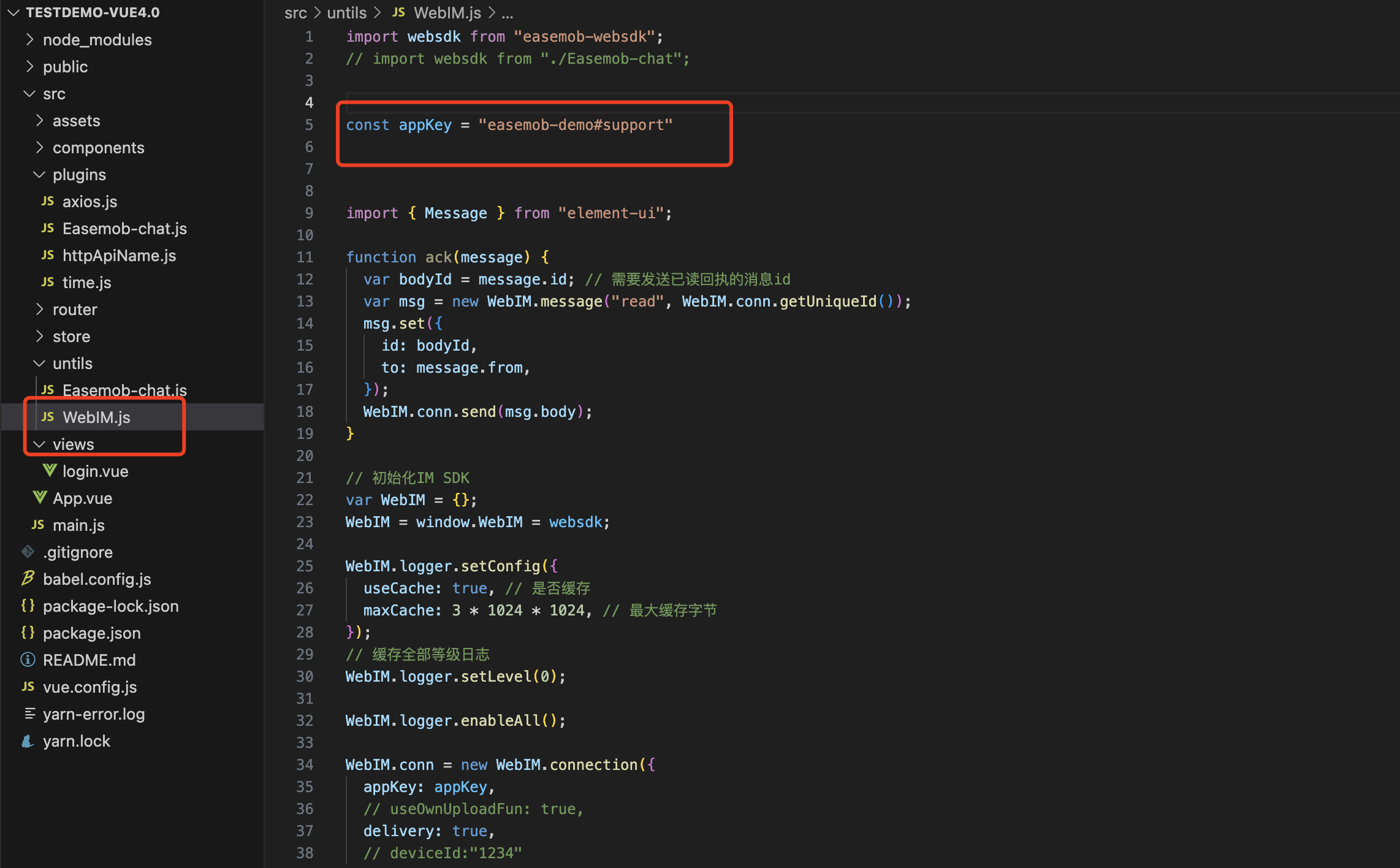Expand the router folder
1400x868 pixels.
pos(39,310)
